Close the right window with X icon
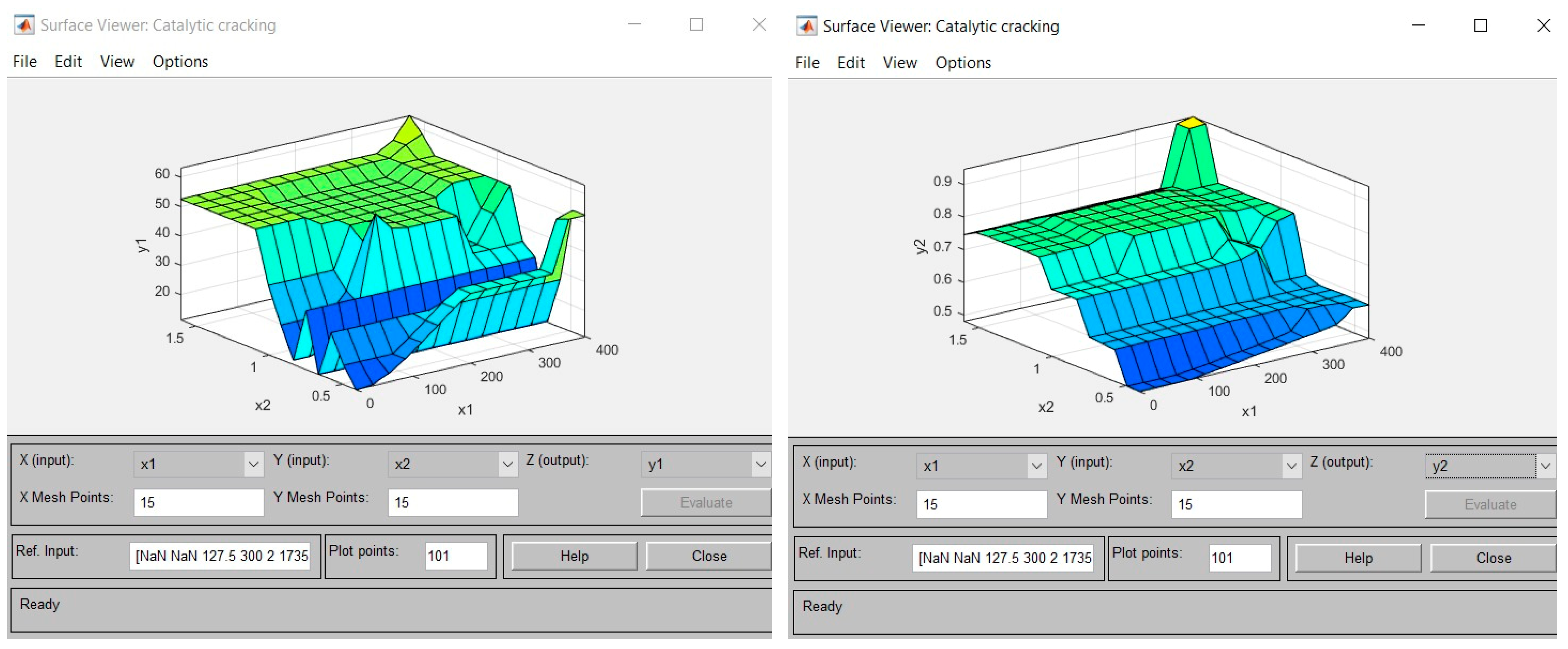The width and height of the screenshot is (1568, 649). pyautogui.click(x=1543, y=26)
